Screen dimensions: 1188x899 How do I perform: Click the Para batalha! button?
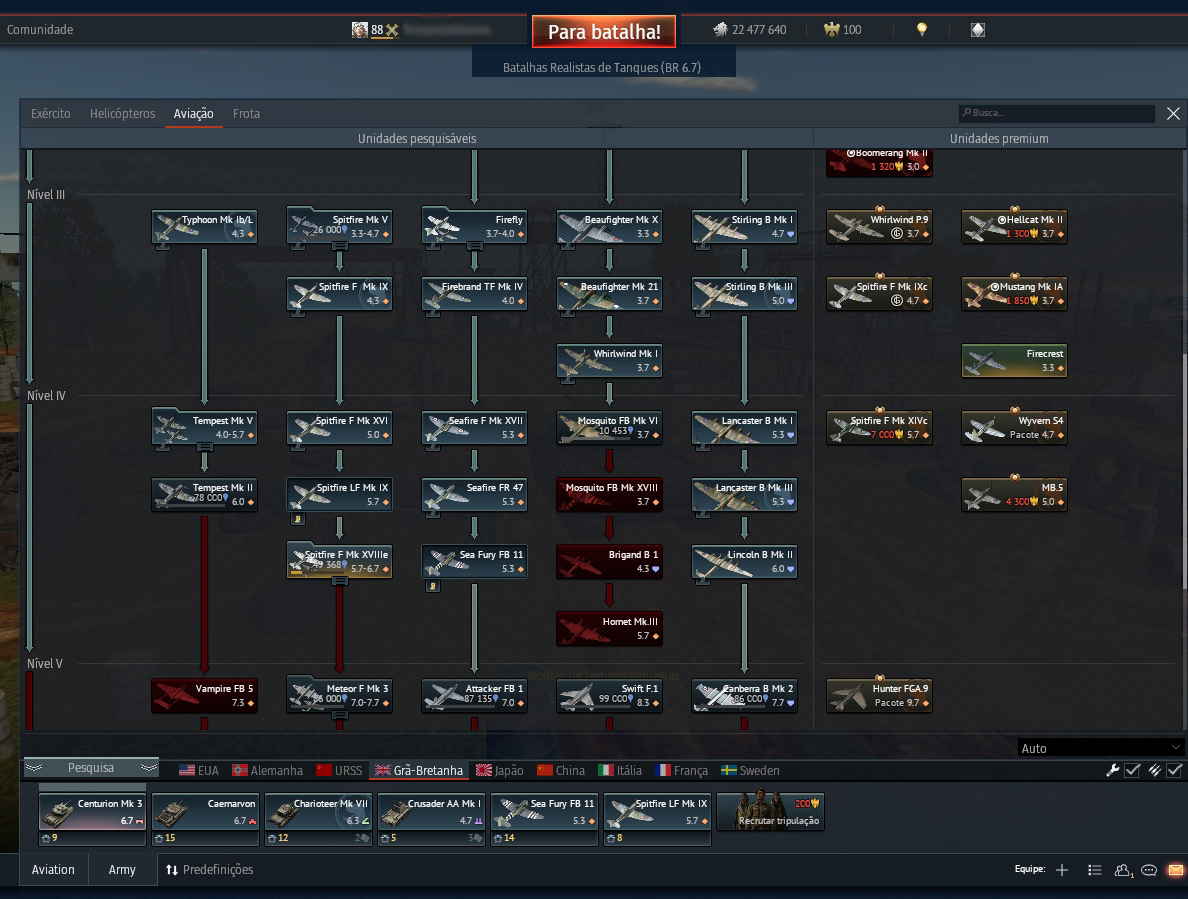click(604, 31)
